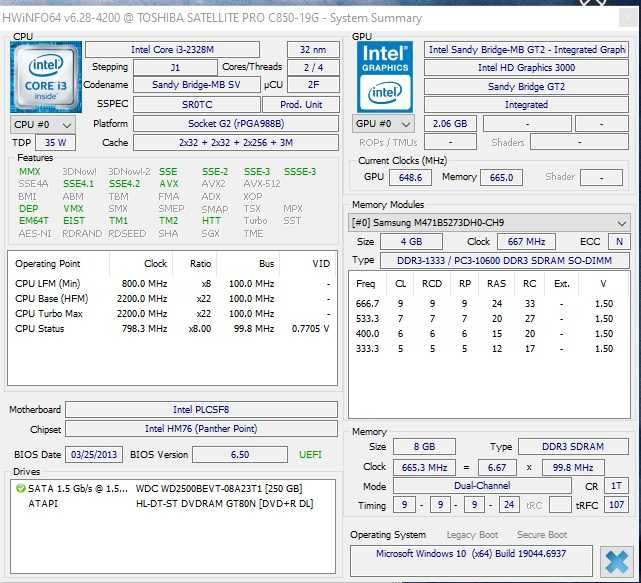Click the SSE4.2 feature flag

click(124, 184)
